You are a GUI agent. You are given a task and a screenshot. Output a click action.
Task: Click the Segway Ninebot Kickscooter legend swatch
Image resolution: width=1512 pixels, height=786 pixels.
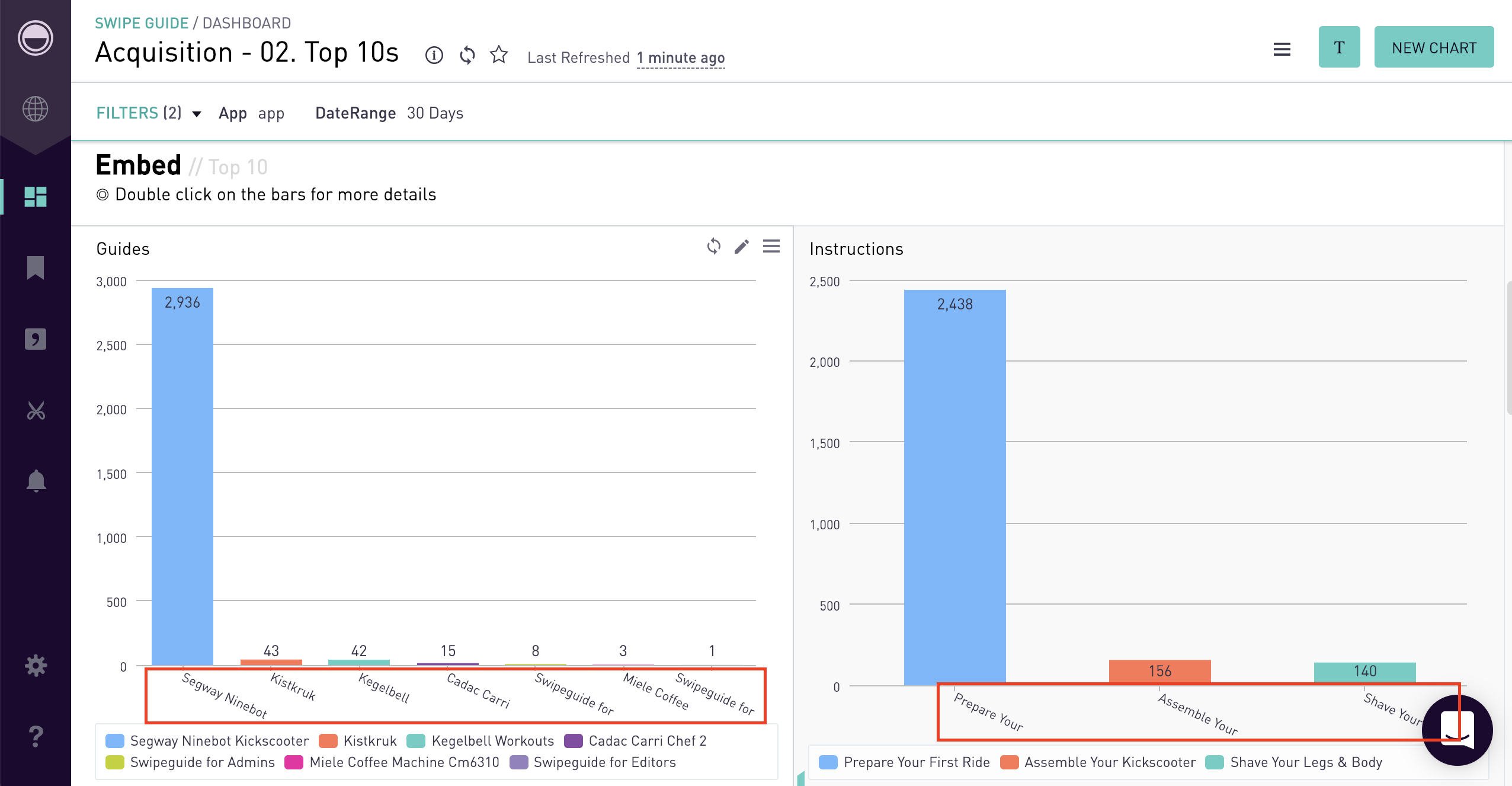(x=114, y=741)
